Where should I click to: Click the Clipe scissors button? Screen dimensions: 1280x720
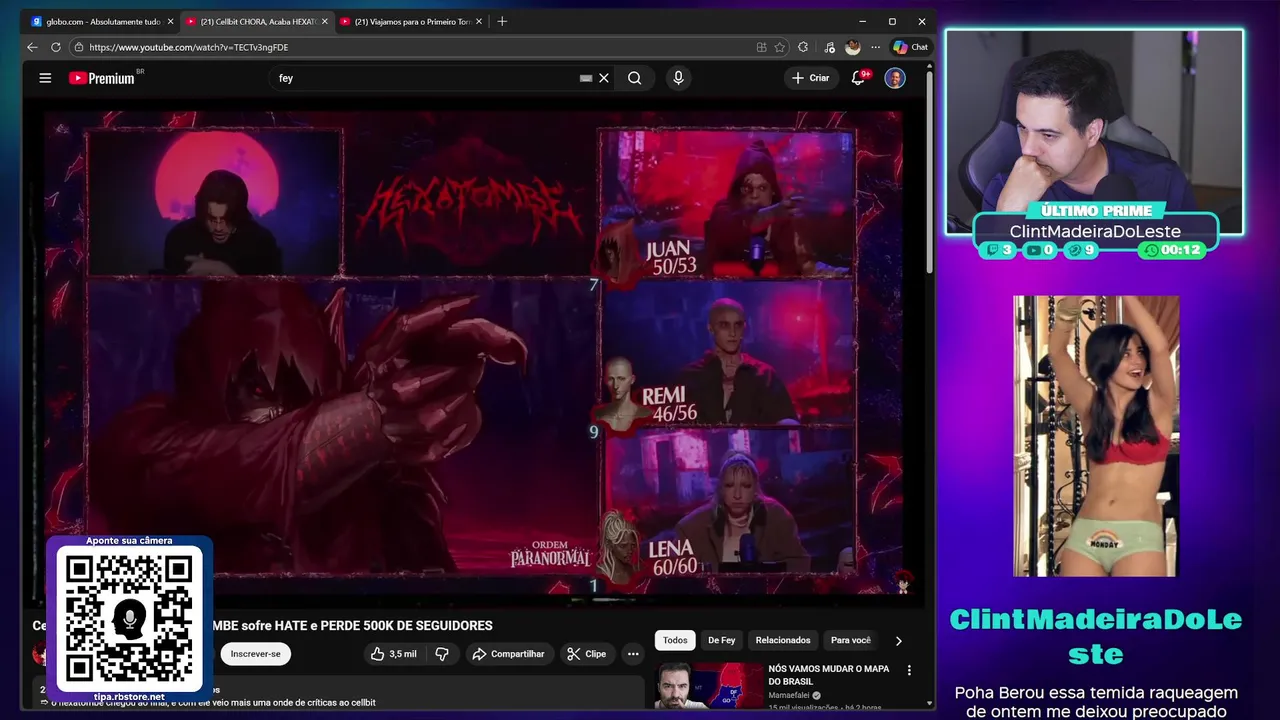[x=586, y=654]
